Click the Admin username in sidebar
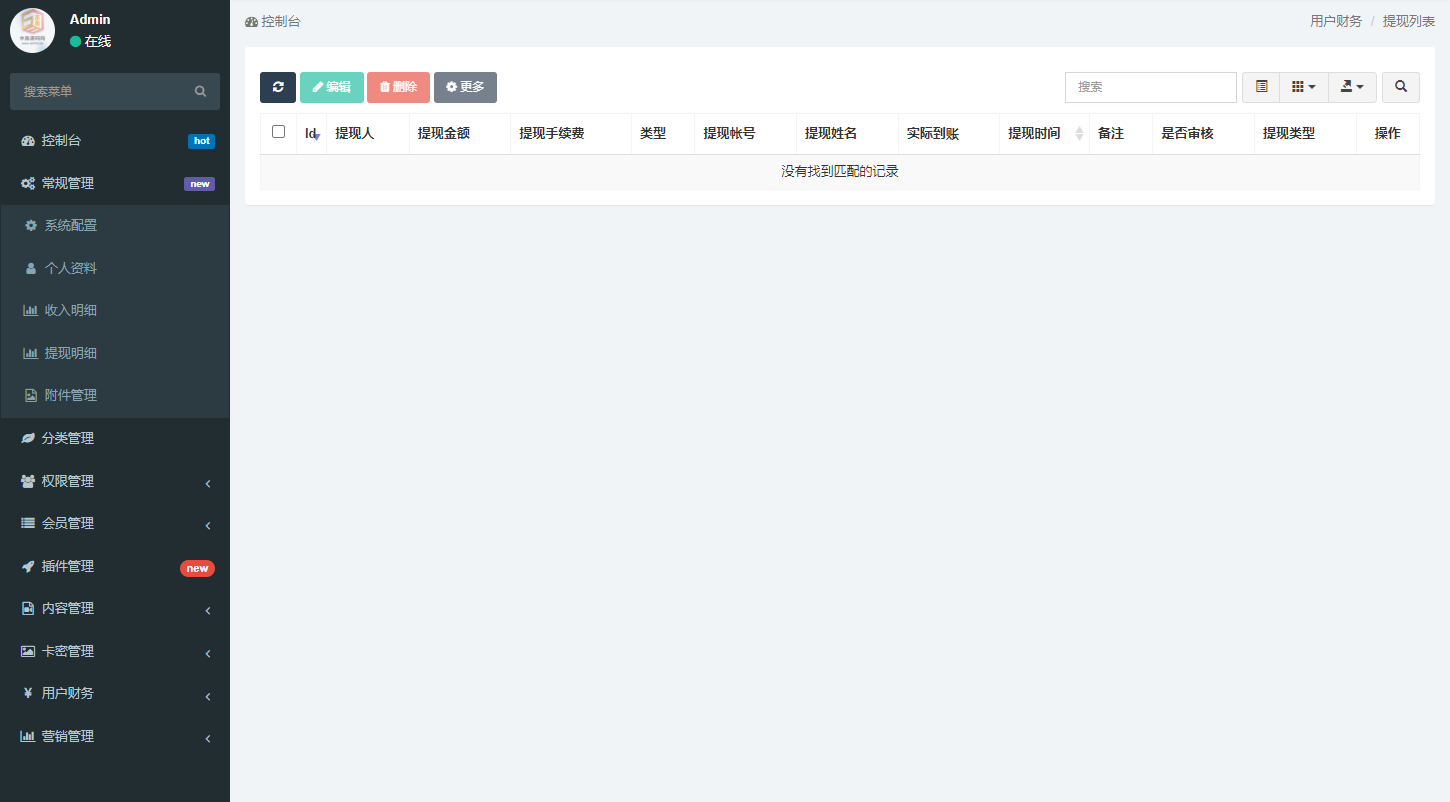The width and height of the screenshot is (1450, 802). pyautogui.click(x=90, y=19)
